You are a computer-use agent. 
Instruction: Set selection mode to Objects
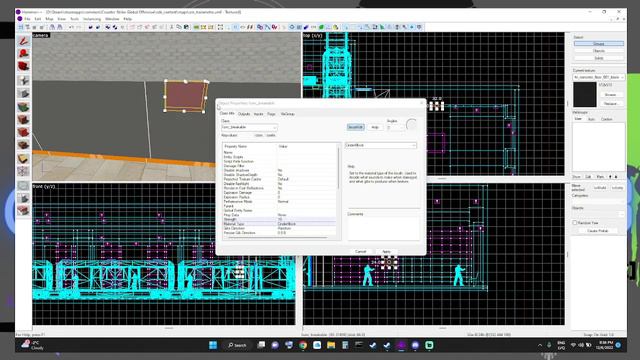[599, 51]
